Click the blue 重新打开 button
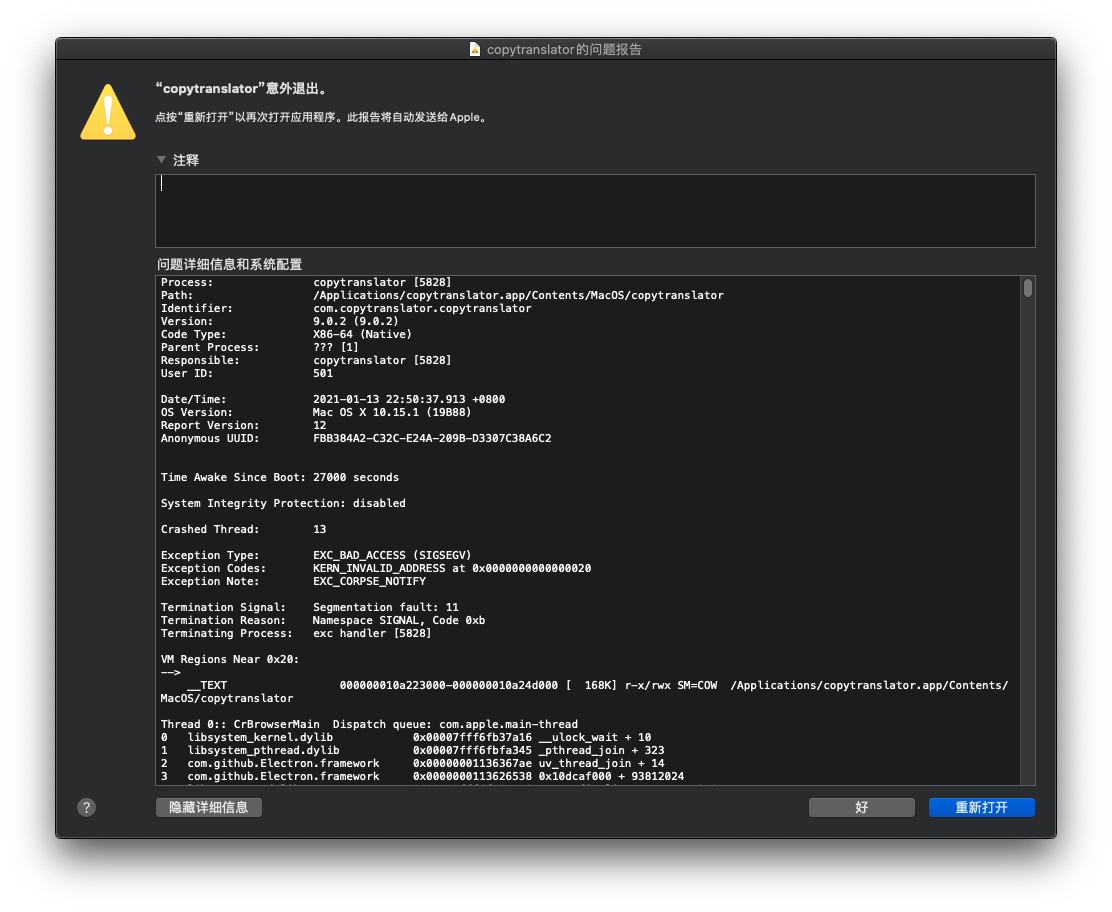The image size is (1112, 912). coord(981,807)
